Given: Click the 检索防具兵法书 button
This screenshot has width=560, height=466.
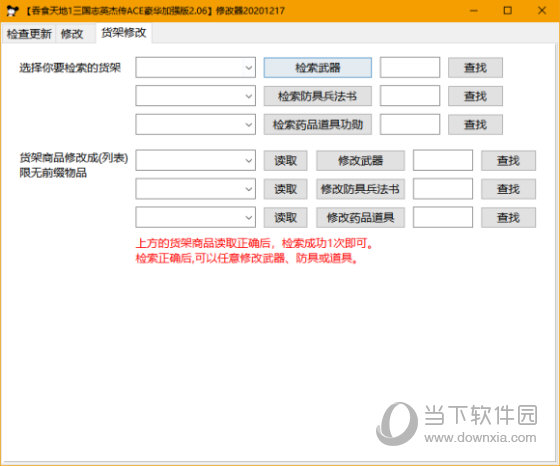Looking at the screenshot, I should click(x=318, y=96).
